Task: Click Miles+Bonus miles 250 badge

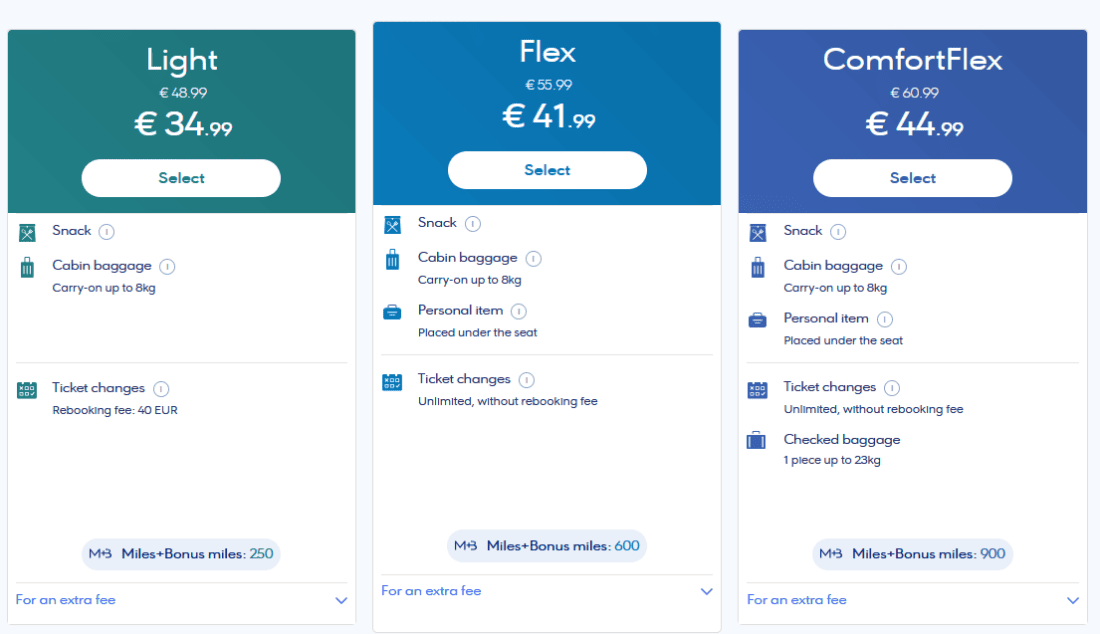Action: 181,554
